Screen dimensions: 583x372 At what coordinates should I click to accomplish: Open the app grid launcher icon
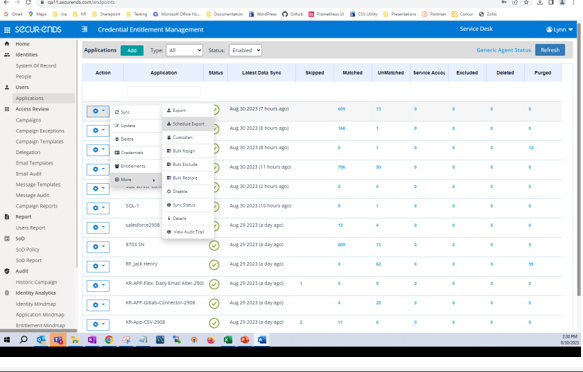pos(7,30)
